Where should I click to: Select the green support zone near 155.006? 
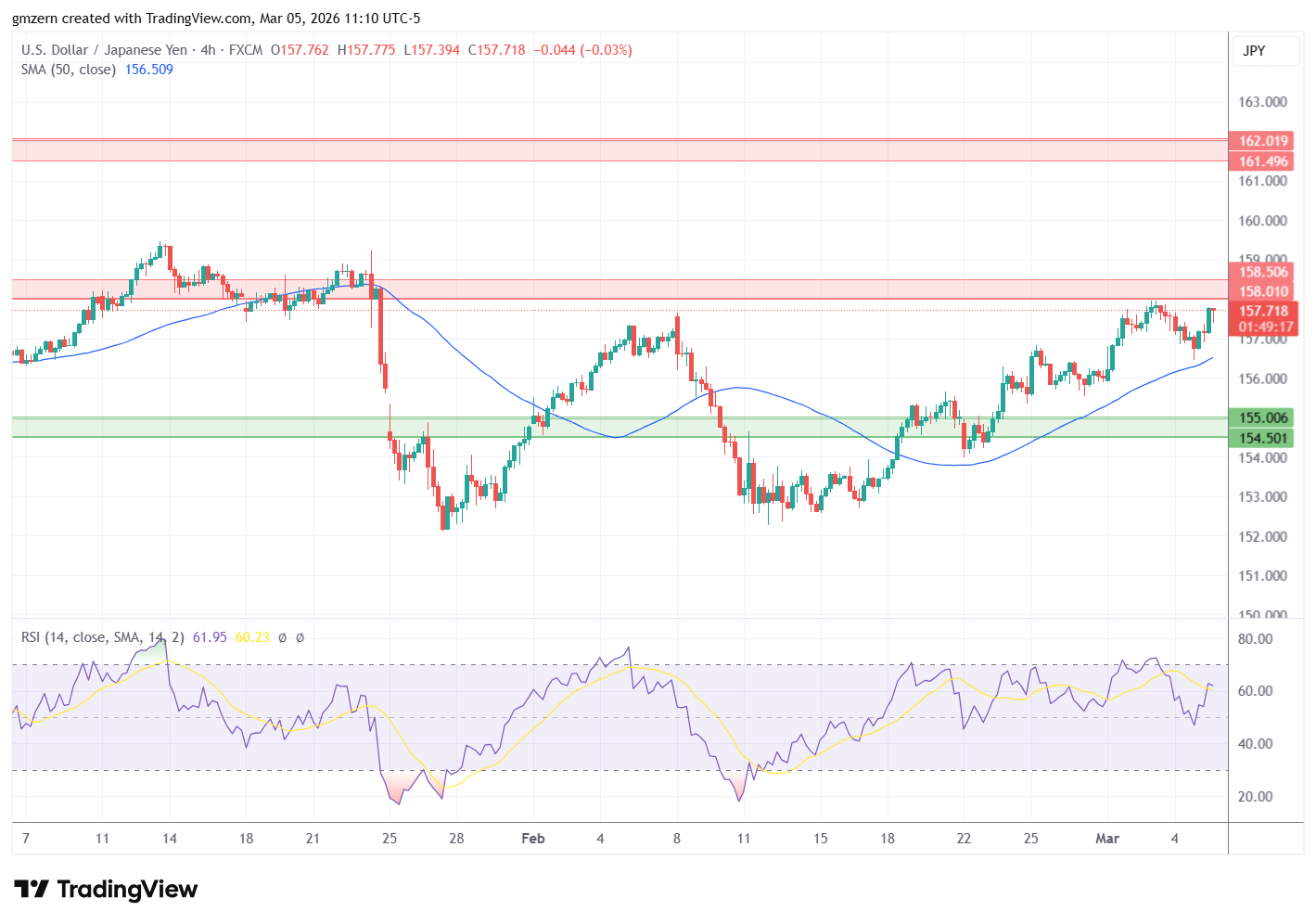(x=620, y=427)
